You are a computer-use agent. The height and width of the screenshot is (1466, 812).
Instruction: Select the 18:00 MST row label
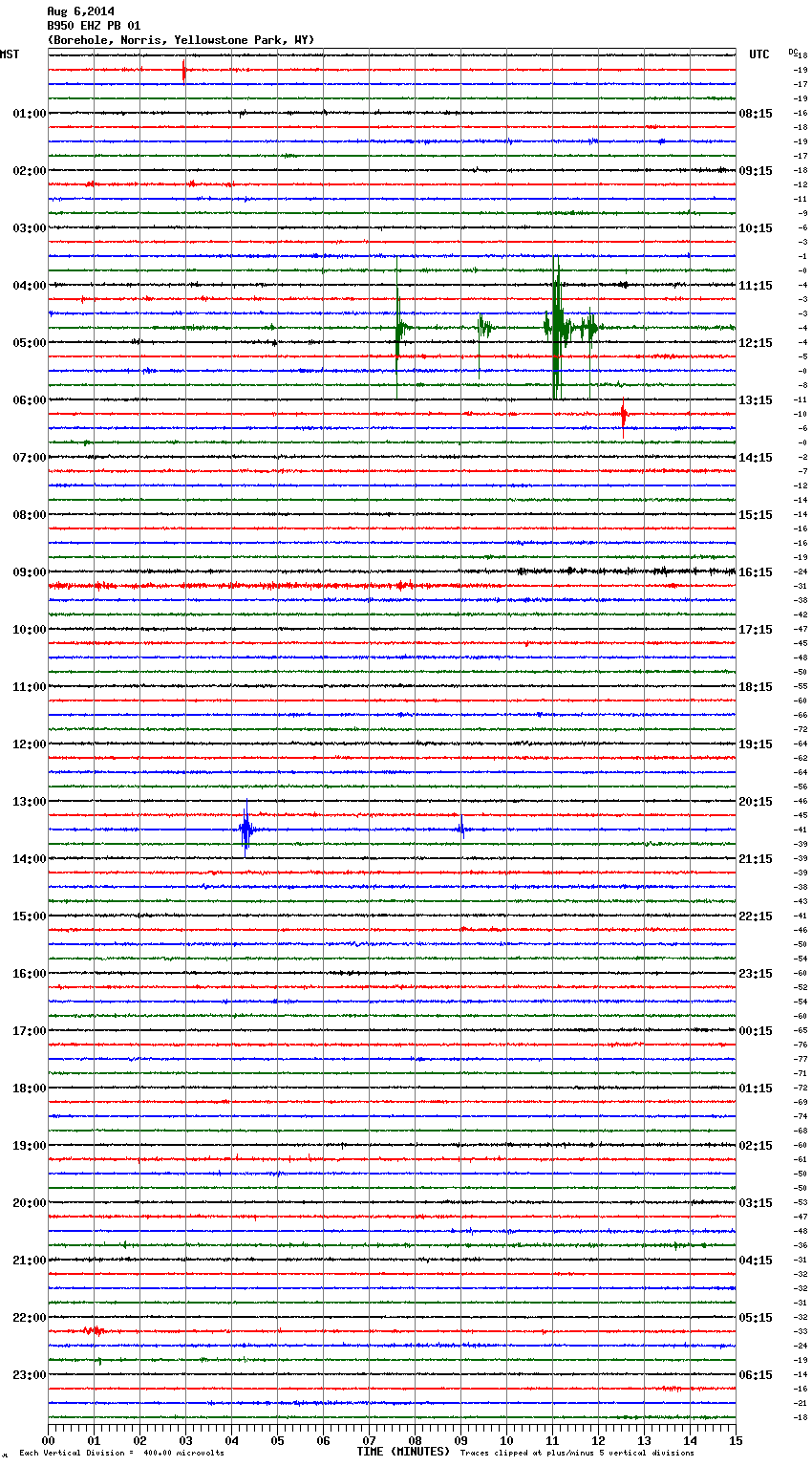click(29, 1089)
